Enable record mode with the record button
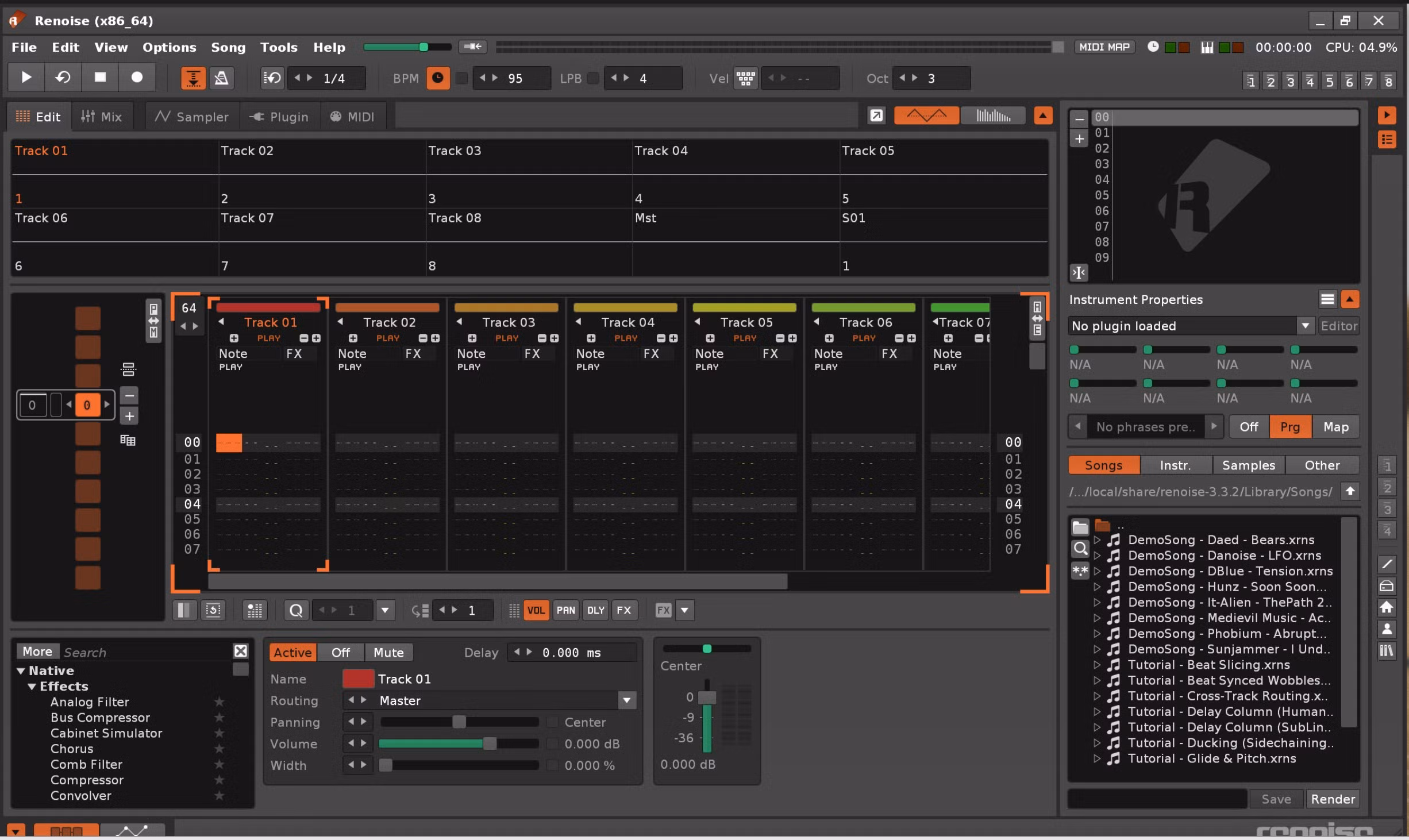This screenshot has height=840, width=1409. (137, 77)
